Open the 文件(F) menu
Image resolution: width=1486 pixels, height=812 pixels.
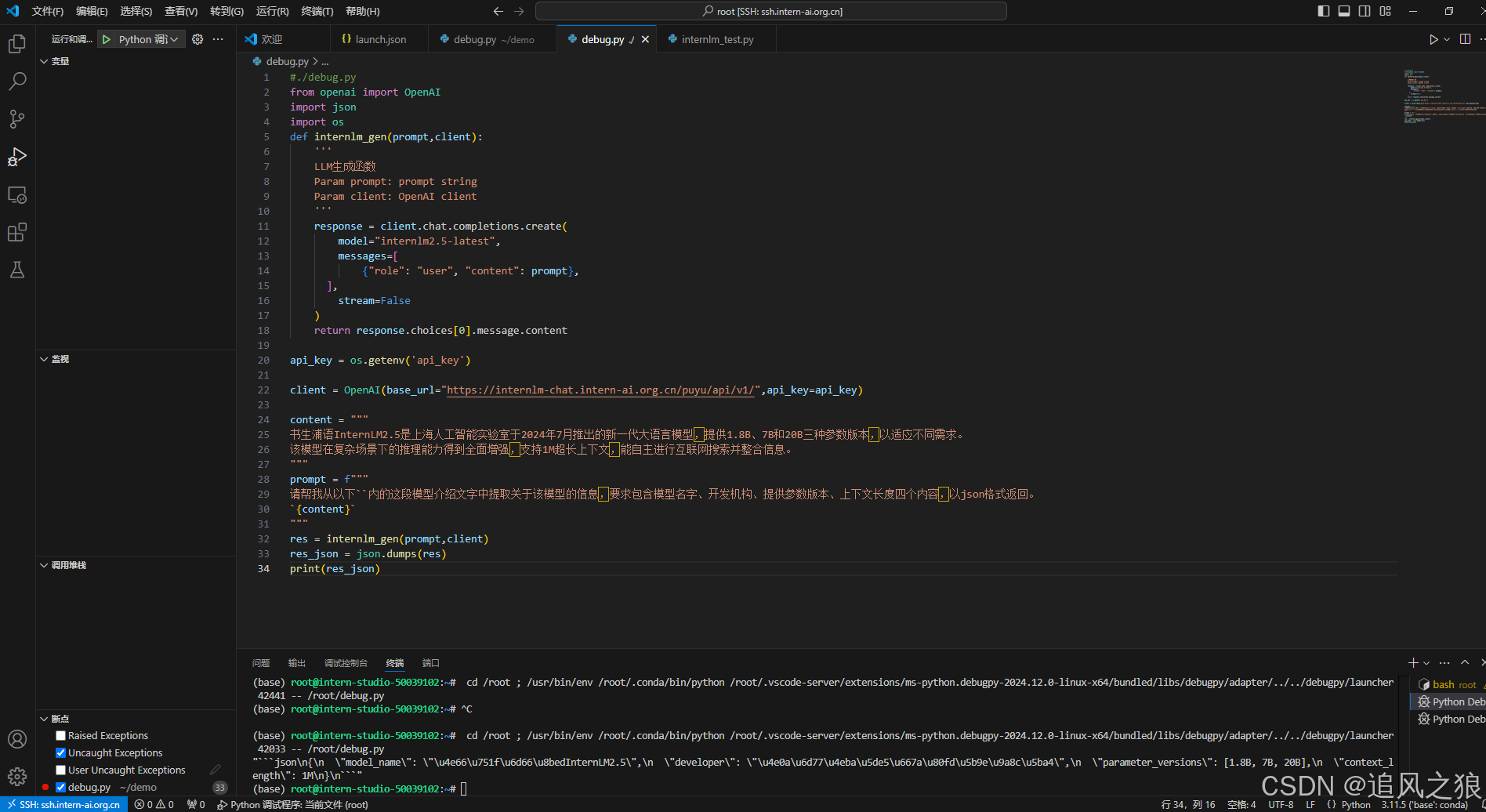[48, 11]
